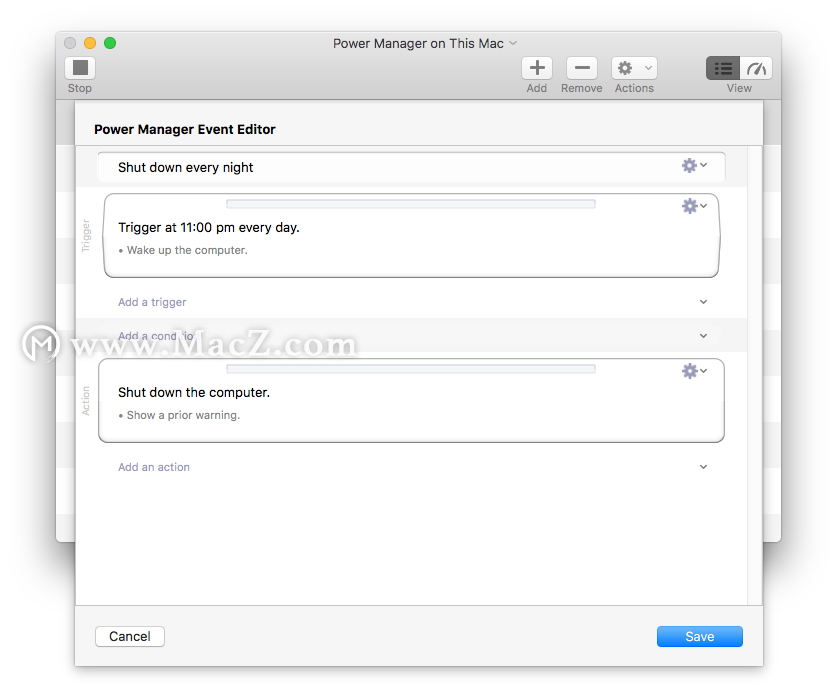The height and width of the screenshot is (687, 837).
Task: Open the Actions gear menu in toolbar
Action: [634, 68]
